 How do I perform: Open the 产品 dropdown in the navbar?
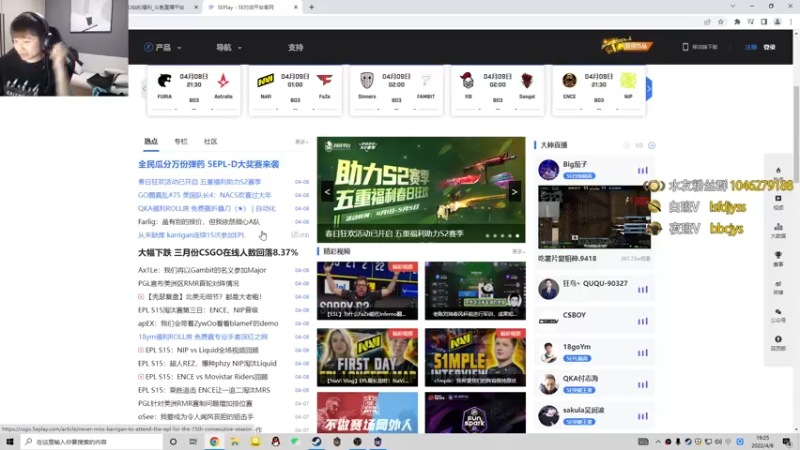(163, 47)
